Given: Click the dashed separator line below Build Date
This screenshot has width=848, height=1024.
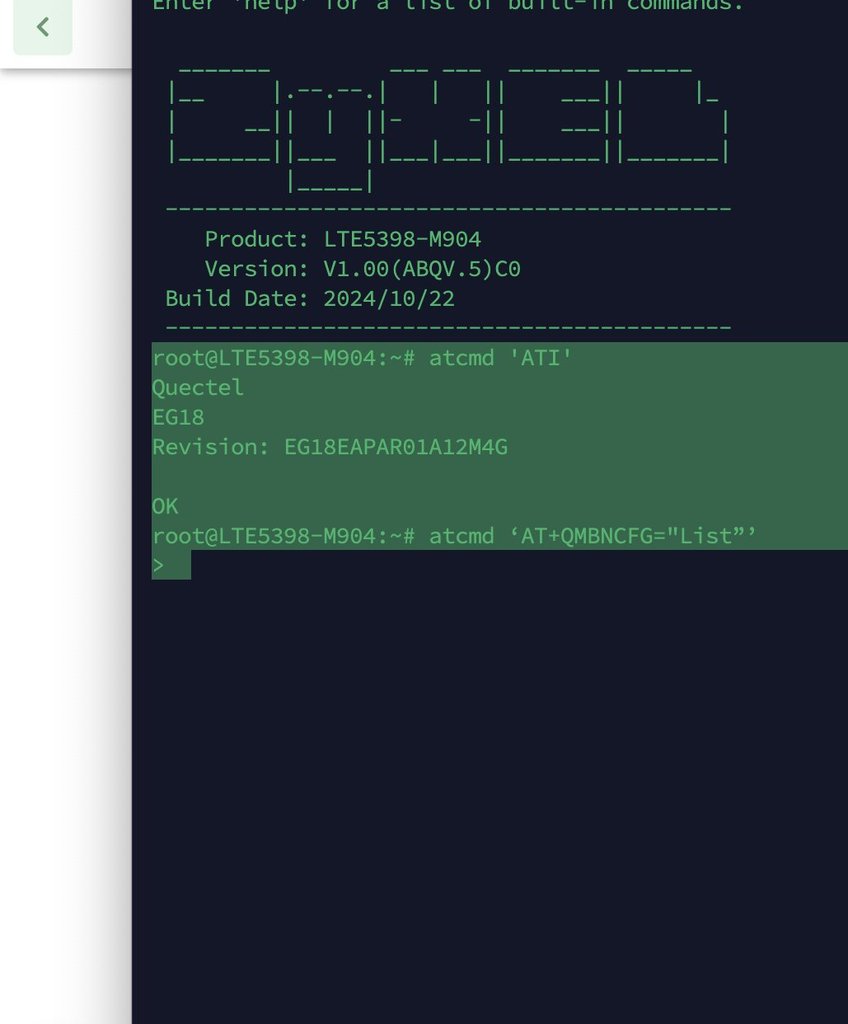Looking at the screenshot, I should pyautogui.click(x=448, y=327).
